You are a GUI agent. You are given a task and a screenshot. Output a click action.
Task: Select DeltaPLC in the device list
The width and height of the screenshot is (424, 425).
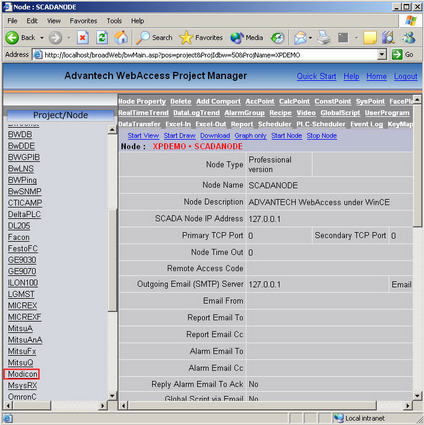[x=24, y=214]
